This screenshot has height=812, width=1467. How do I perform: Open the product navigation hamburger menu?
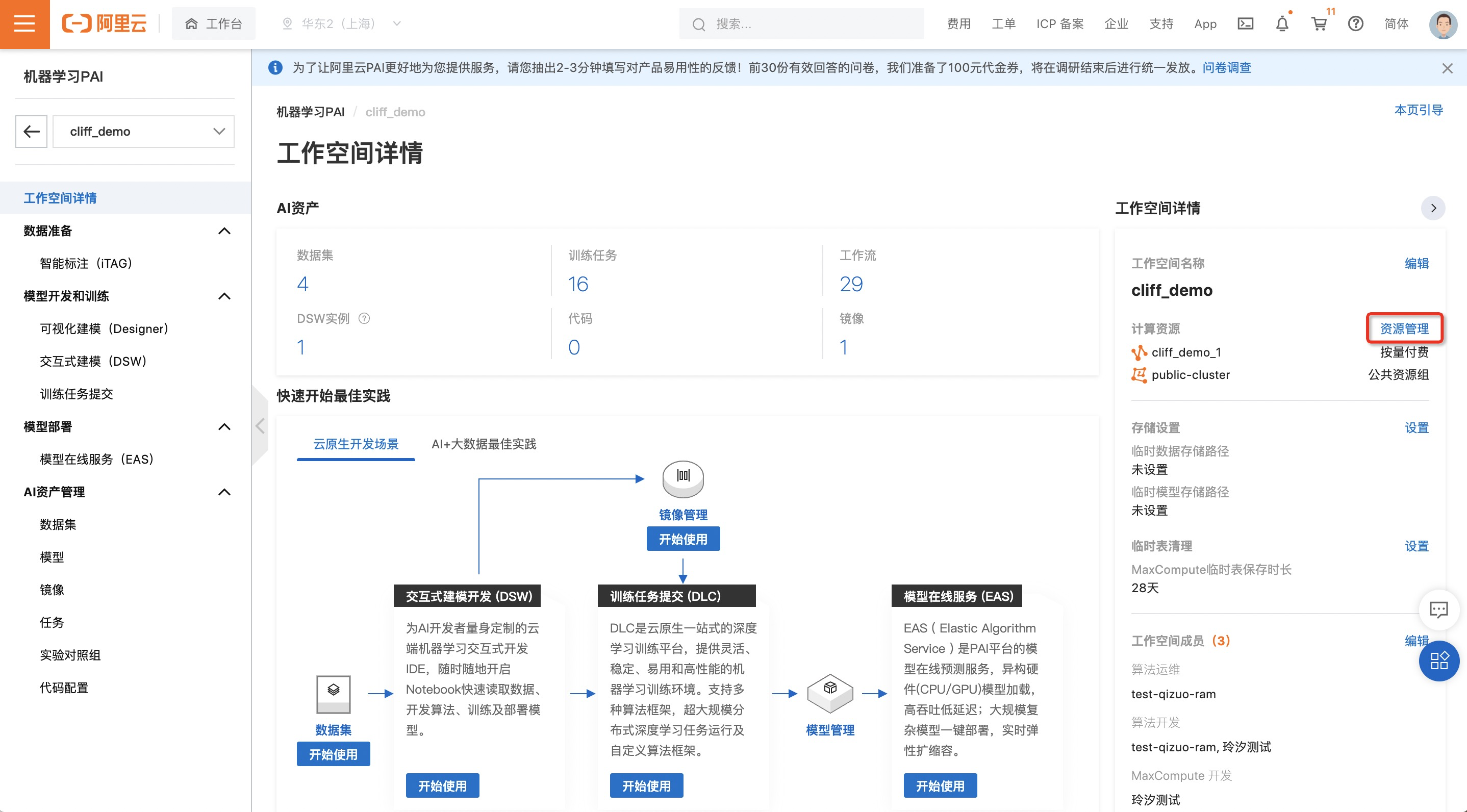point(24,23)
